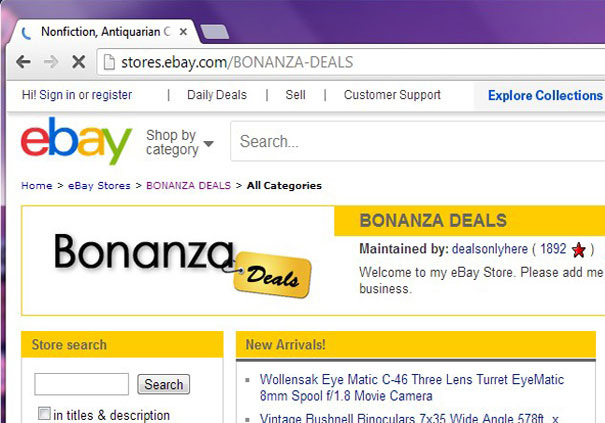Click the Bonanza Deals store logo
This screenshot has width=605, height=423.
click(180, 262)
